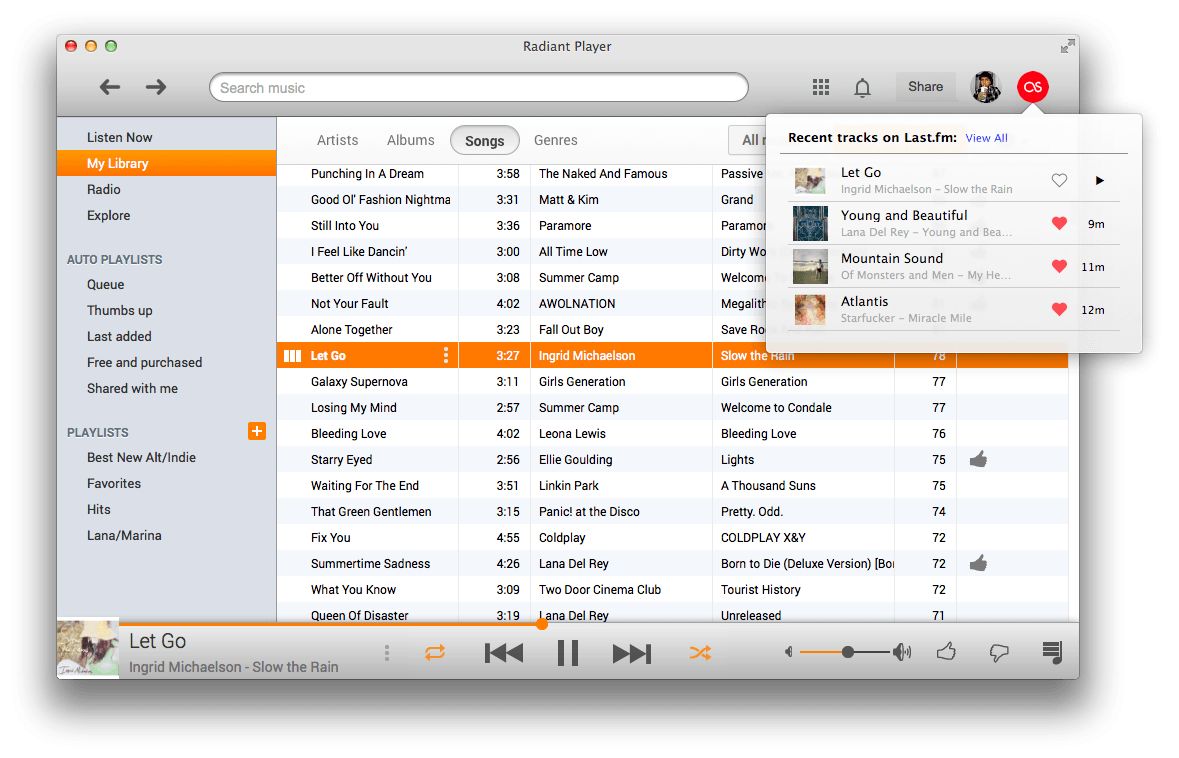Open notifications via the bell icon
Screen dimensions: 1179x758
(x=862, y=87)
